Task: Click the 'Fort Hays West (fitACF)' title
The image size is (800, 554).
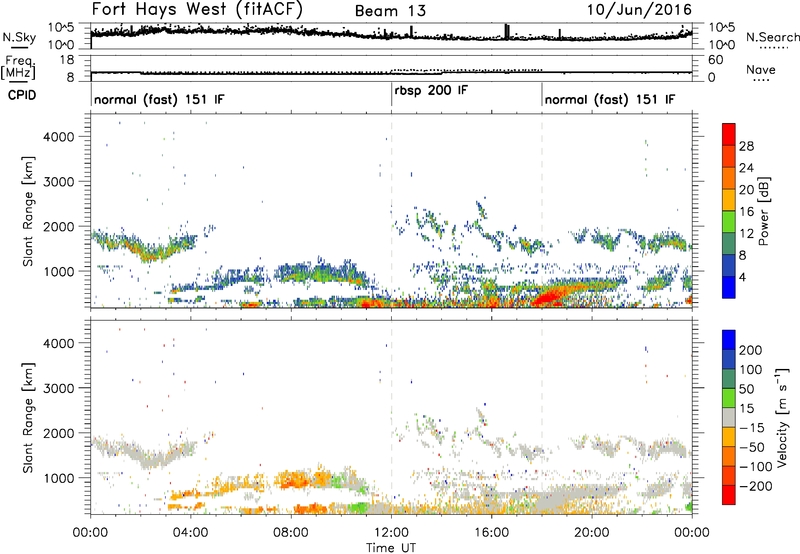Action: click(197, 9)
